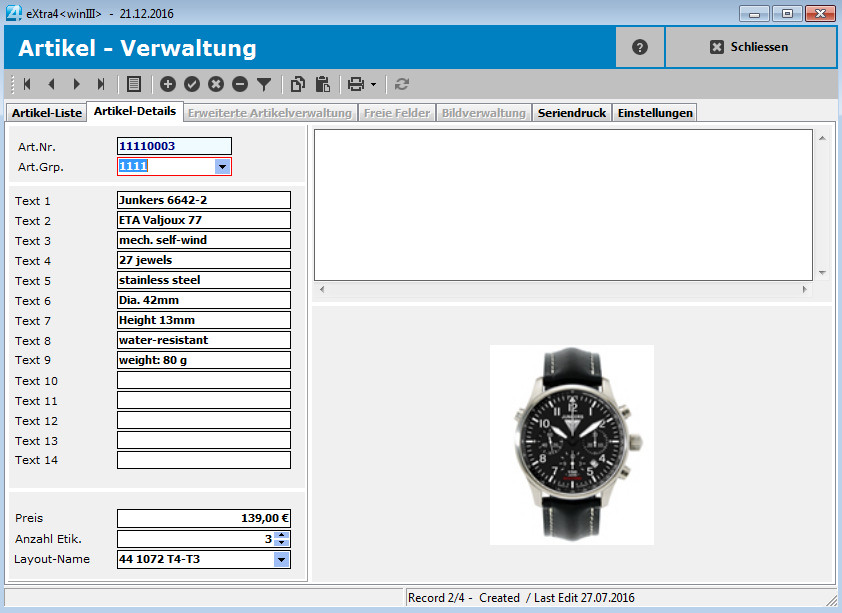Switch to the Artikel-Liste tab
Image resolution: width=842 pixels, height=613 pixels.
tap(46, 112)
